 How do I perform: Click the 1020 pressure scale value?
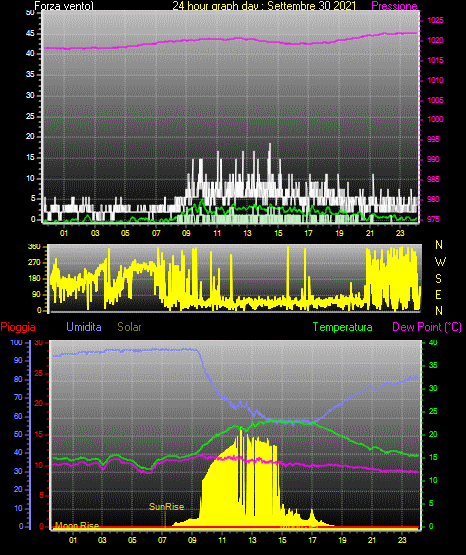435,40
